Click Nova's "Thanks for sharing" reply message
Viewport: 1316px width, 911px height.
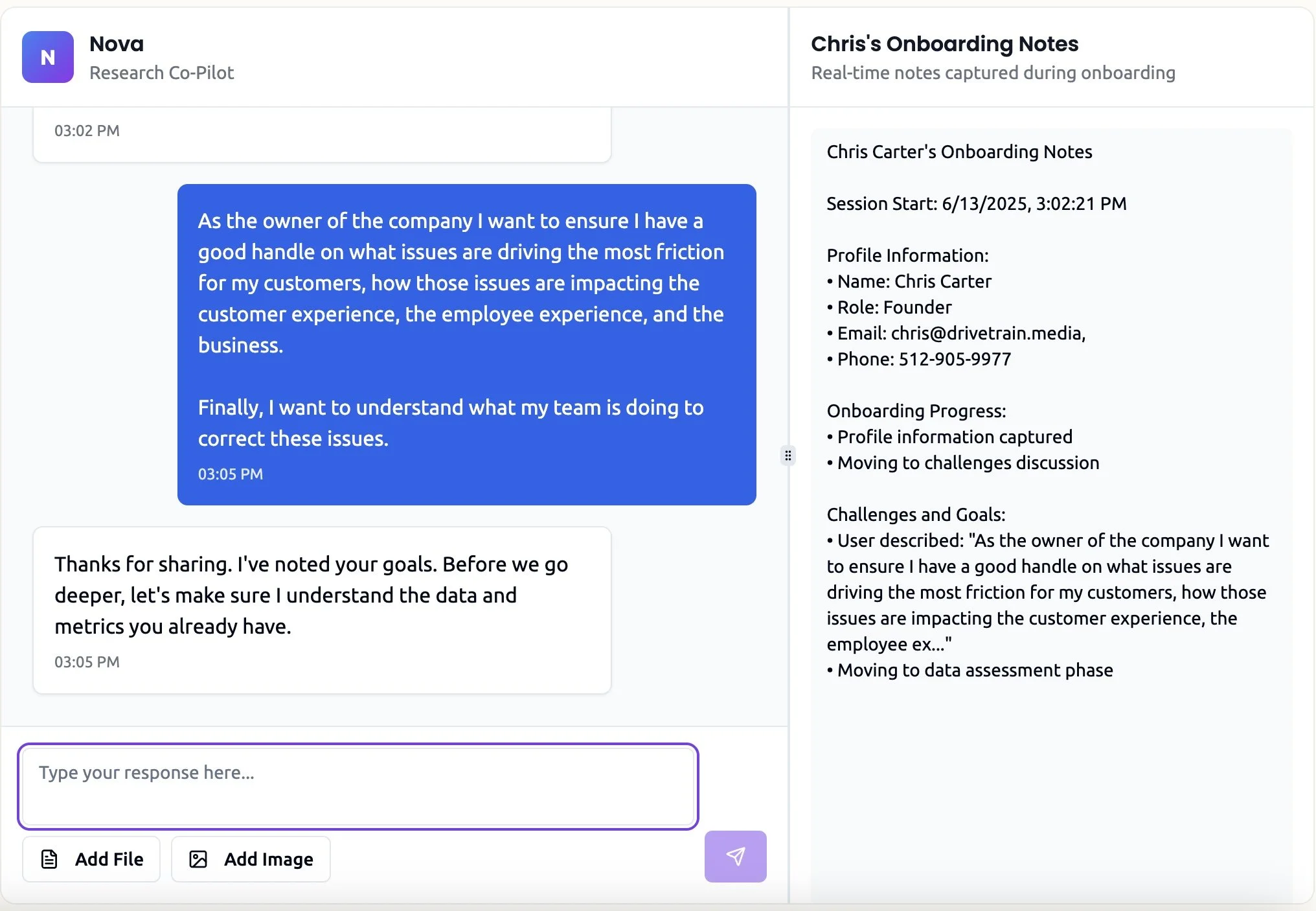(x=311, y=595)
